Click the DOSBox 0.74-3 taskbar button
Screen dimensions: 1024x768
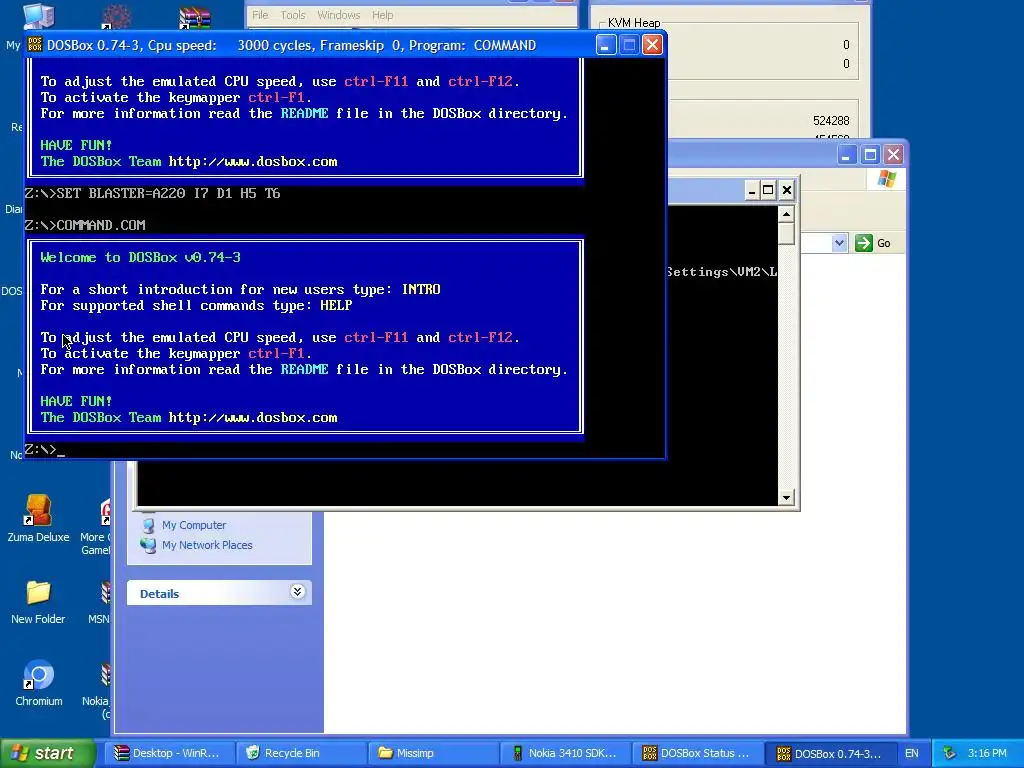coord(829,753)
